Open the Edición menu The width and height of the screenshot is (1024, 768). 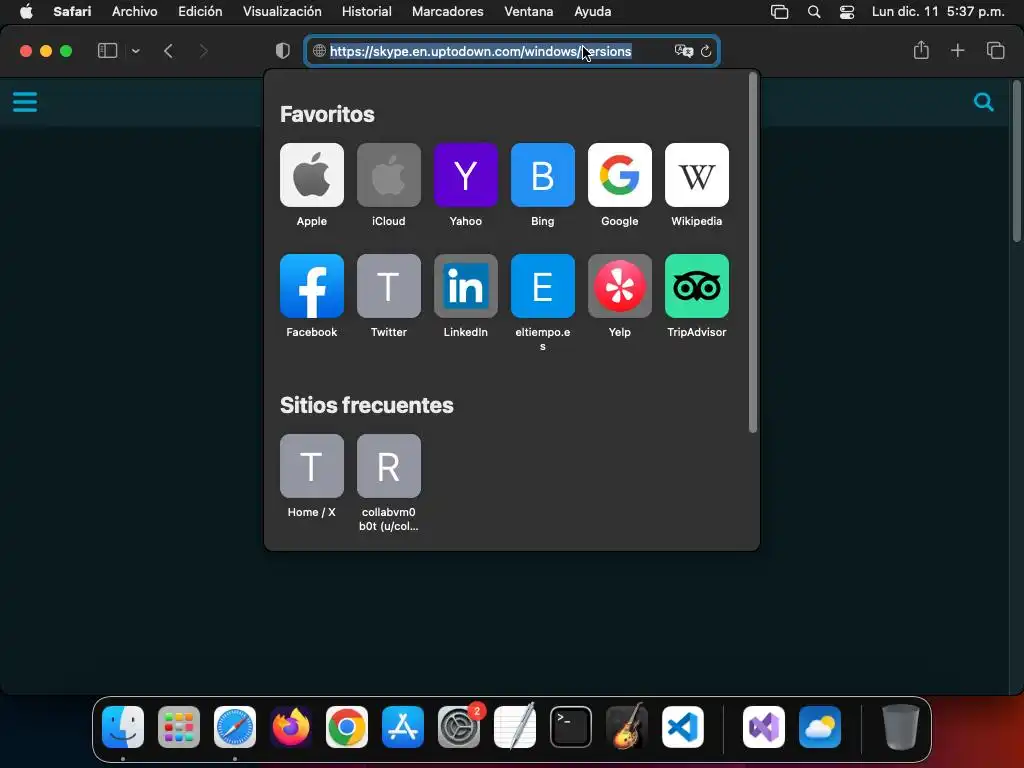pyautogui.click(x=200, y=12)
